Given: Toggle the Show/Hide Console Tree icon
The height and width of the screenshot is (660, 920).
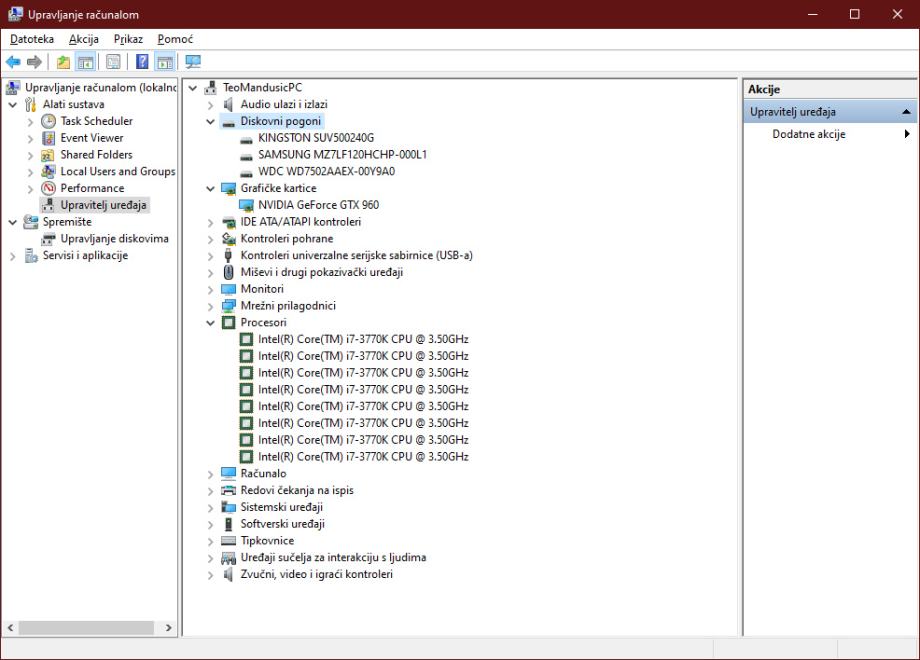Looking at the screenshot, I should pos(86,62).
